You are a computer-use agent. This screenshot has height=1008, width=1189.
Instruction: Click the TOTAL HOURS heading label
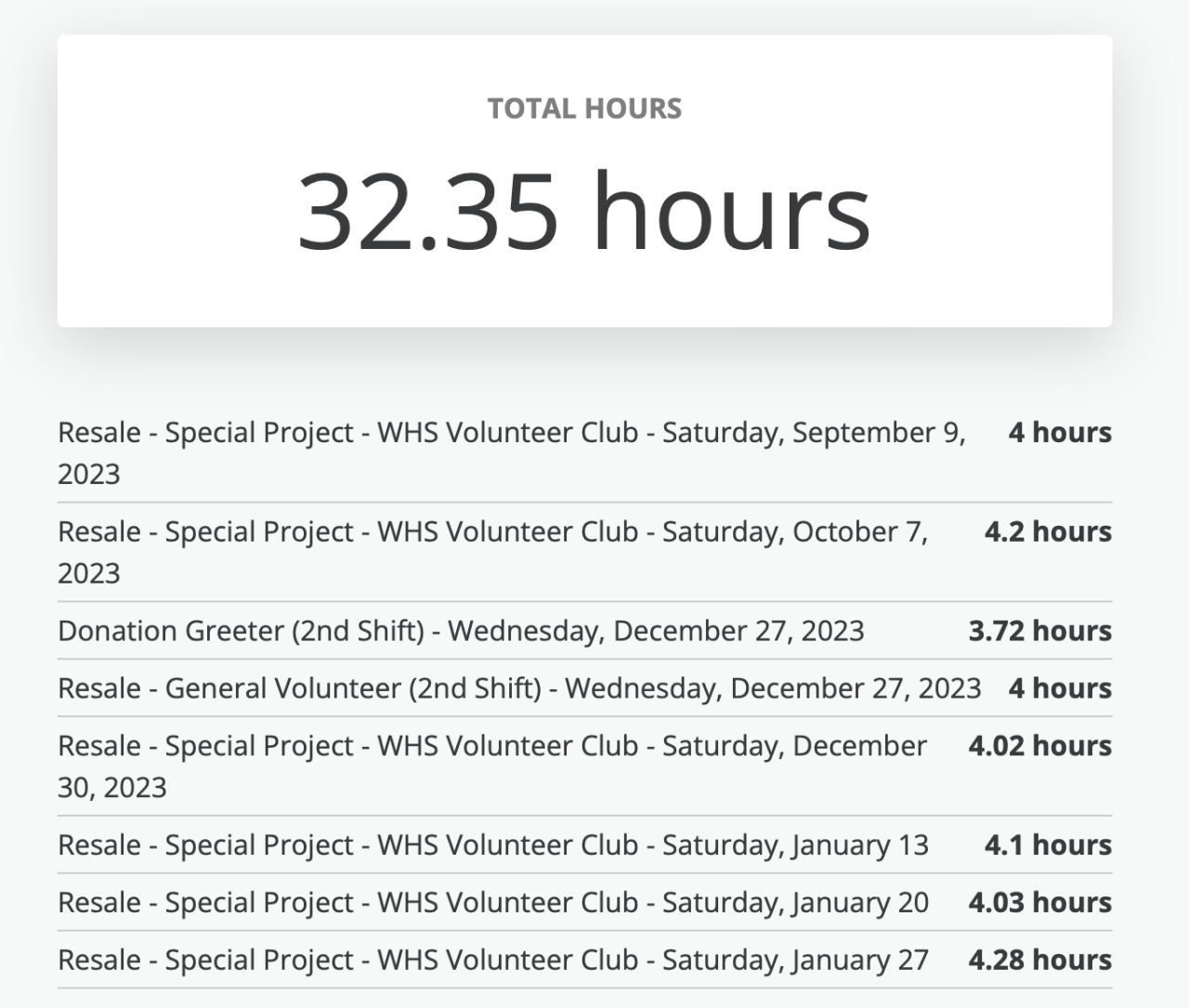(584, 109)
